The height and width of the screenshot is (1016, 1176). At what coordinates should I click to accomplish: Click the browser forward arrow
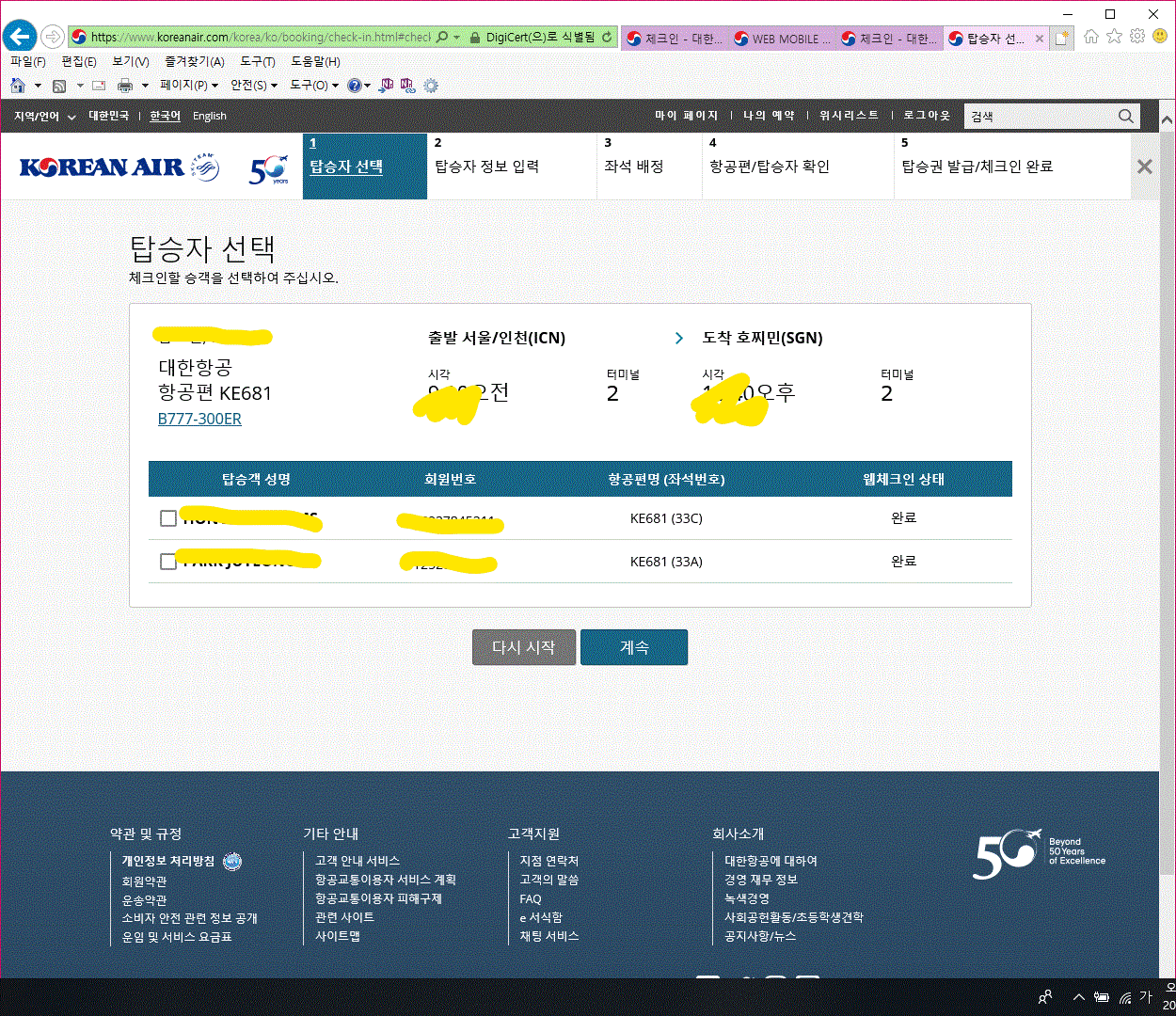click(53, 38)
